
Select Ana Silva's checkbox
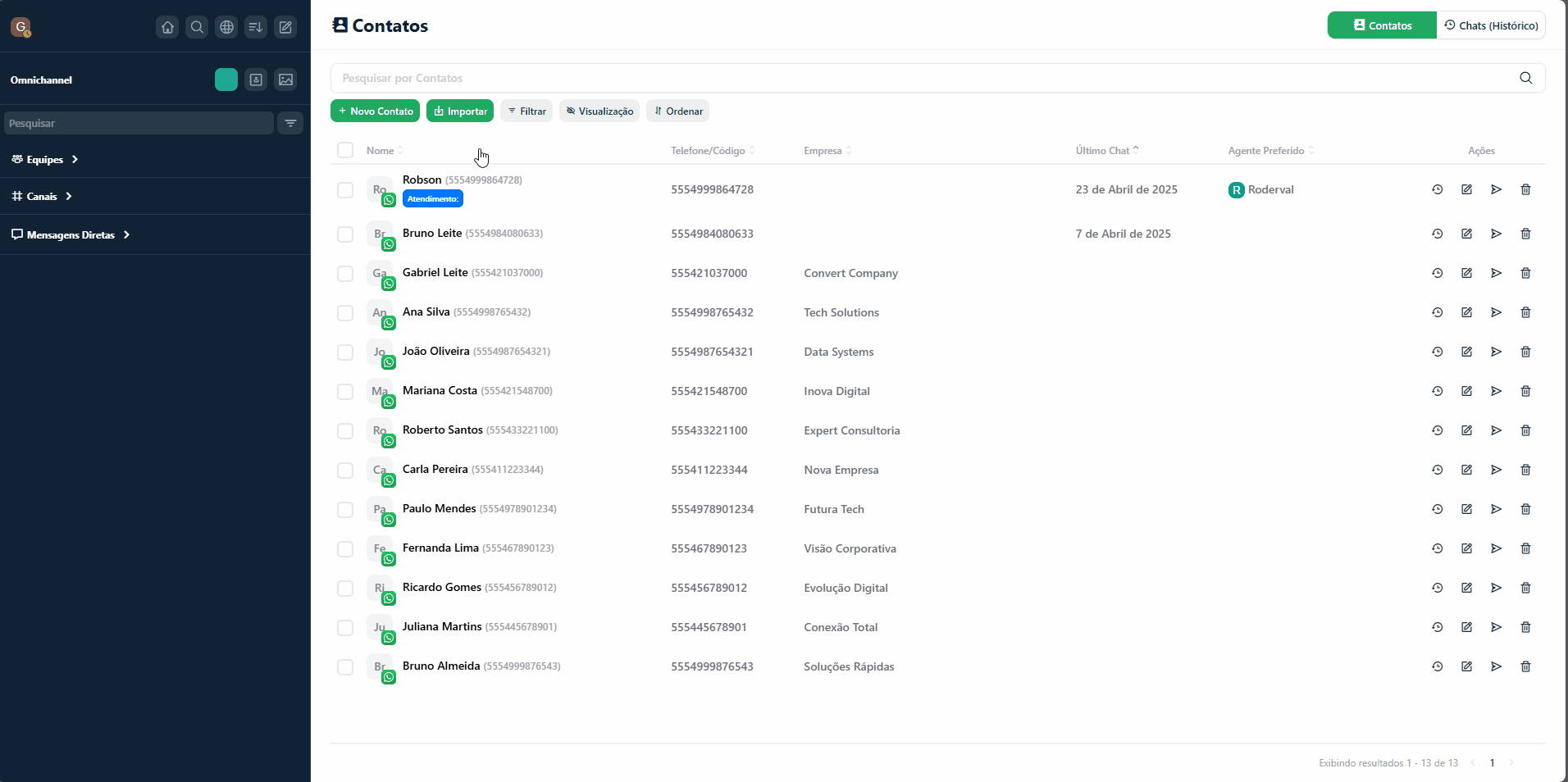345,313
